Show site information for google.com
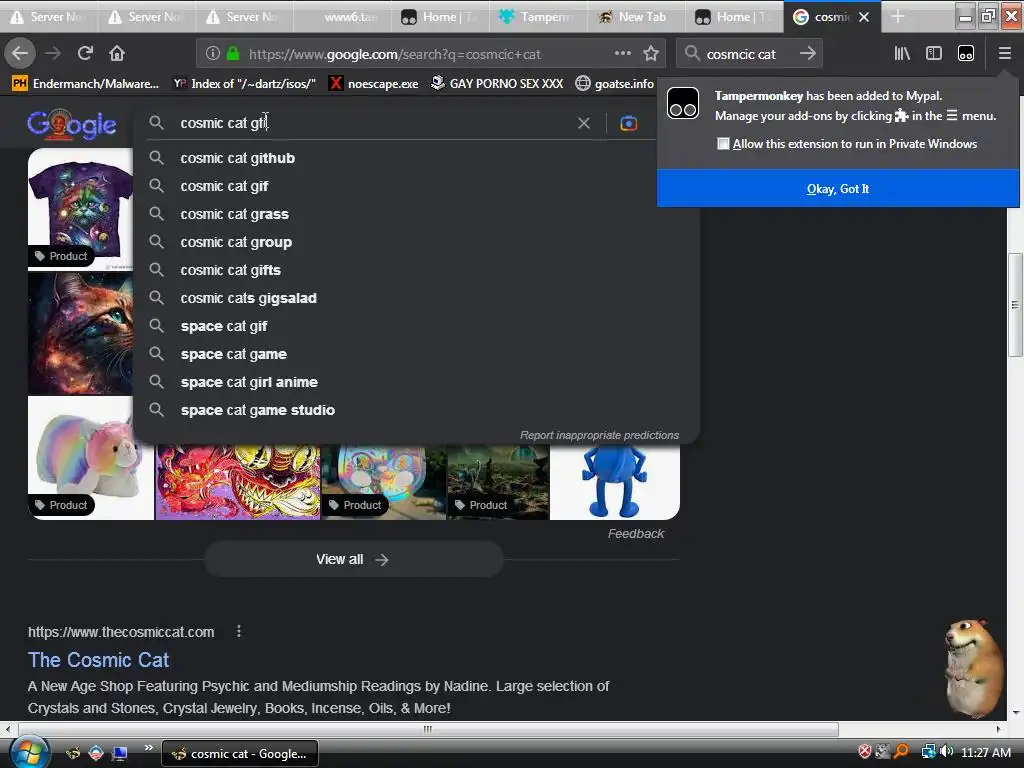The height and width of the screenshot is (768, 1024). tap(212, 54)
